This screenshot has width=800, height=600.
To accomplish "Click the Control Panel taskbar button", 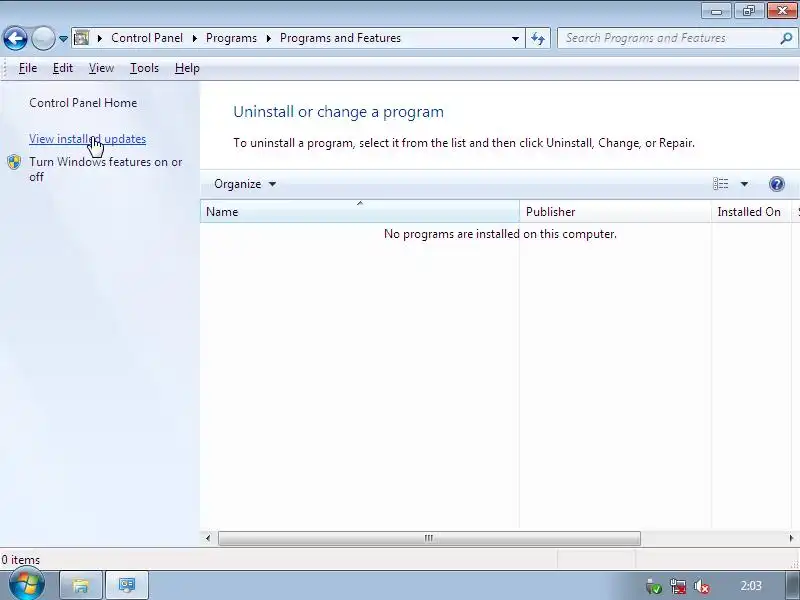I will [127, 585].
